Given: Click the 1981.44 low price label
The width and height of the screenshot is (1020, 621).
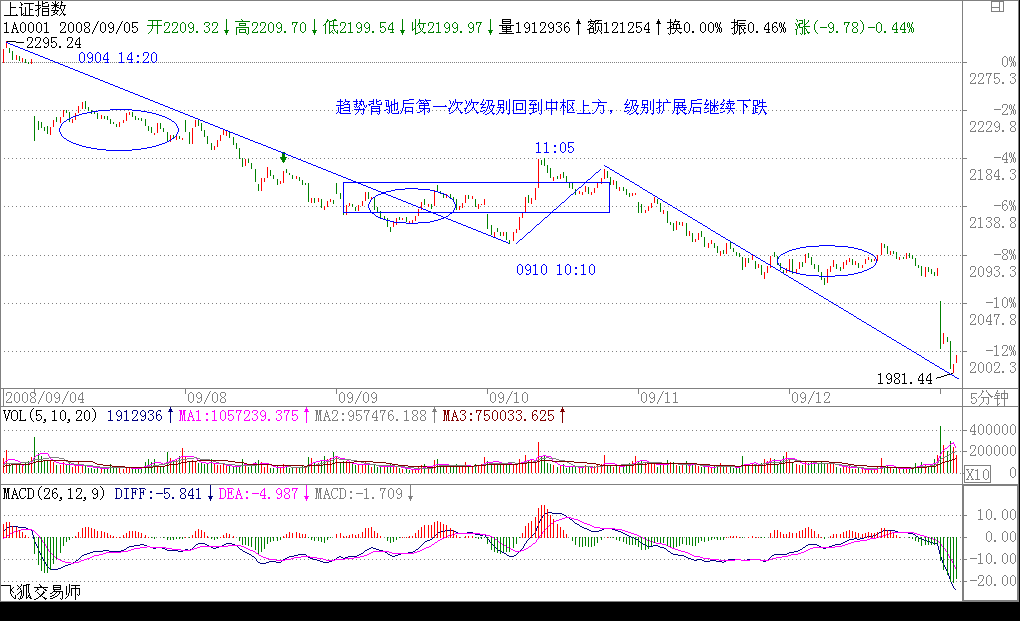Looking at the screenshot, I should point(903,379).
